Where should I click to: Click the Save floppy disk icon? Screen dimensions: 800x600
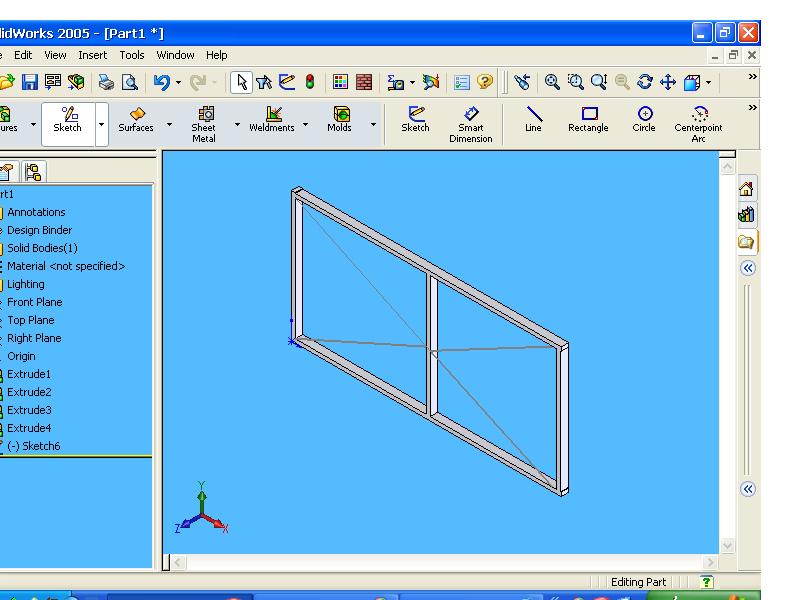click(30, 83)
